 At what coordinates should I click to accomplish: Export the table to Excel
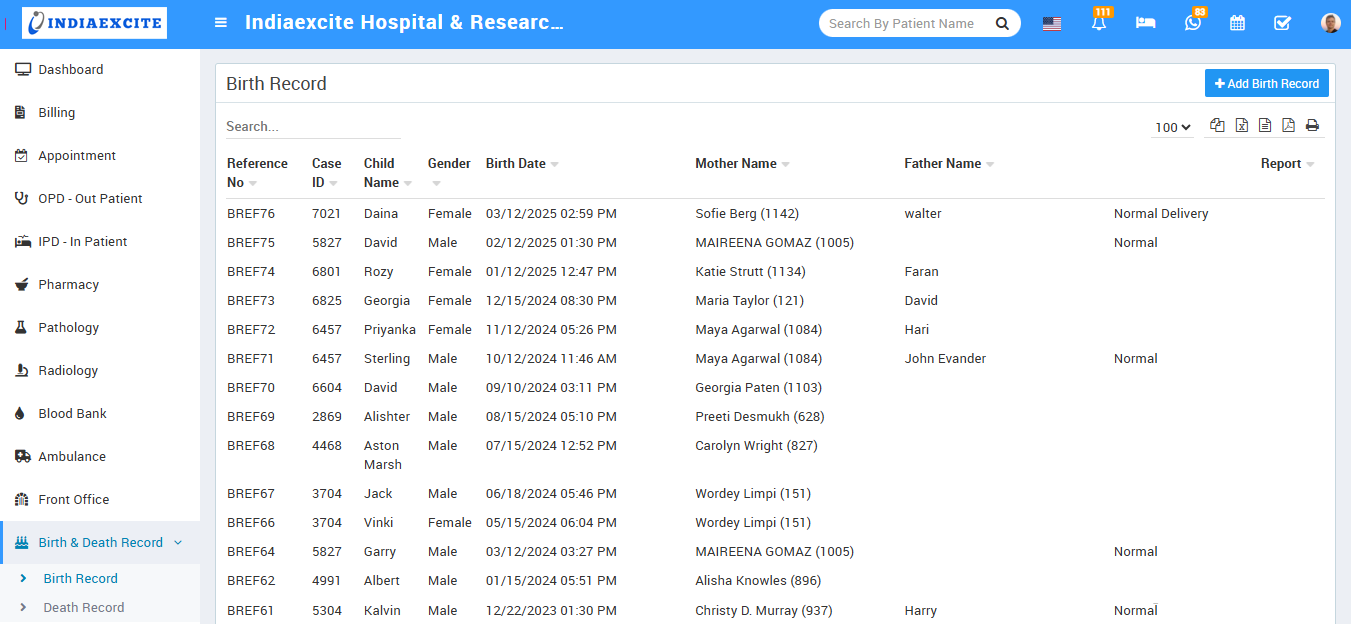pyautogui.click(x=1241, y=125)
